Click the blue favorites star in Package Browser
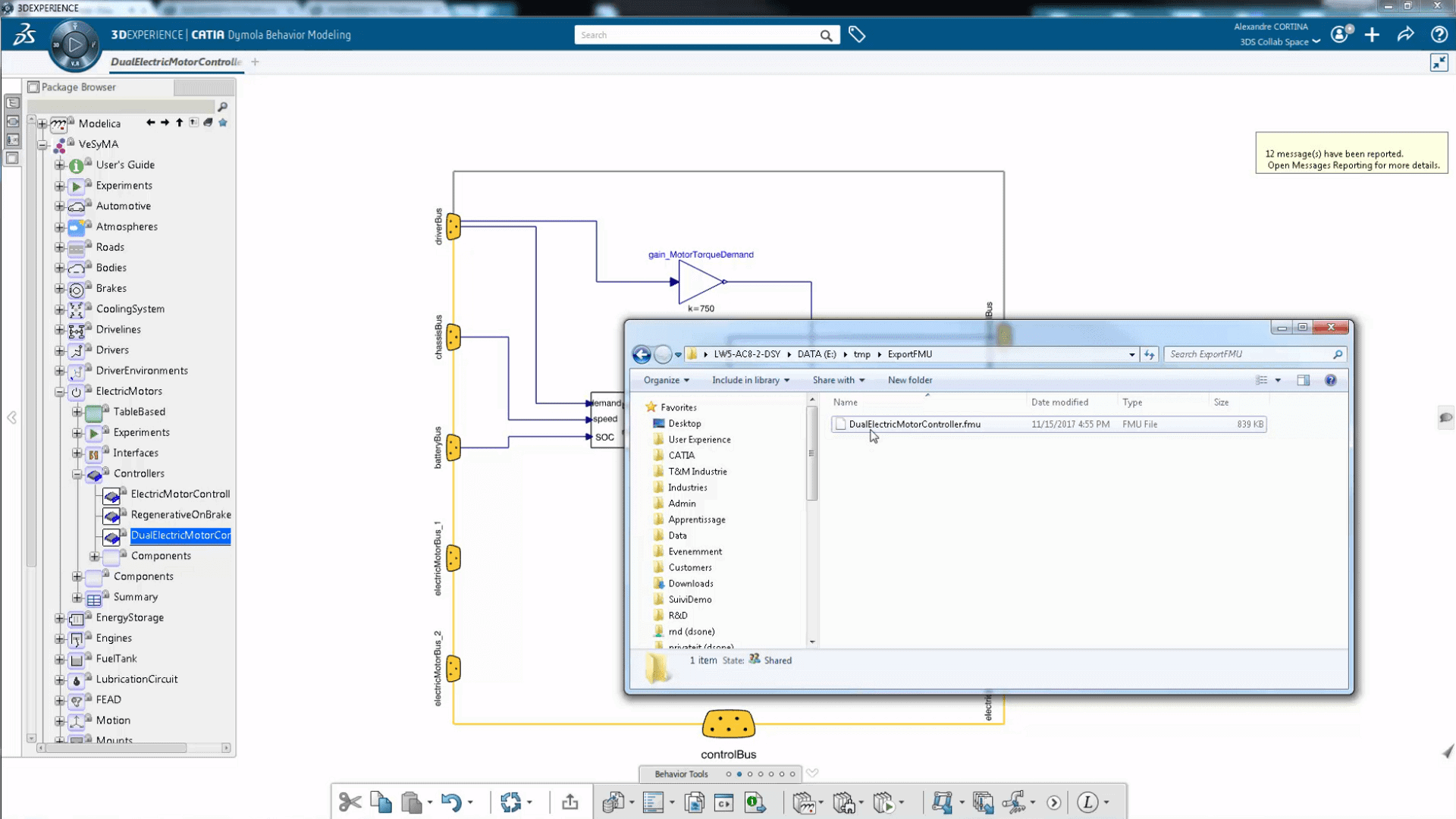Image resolution: width=1456 pixels, height=819 pixels. coord(223,122)
